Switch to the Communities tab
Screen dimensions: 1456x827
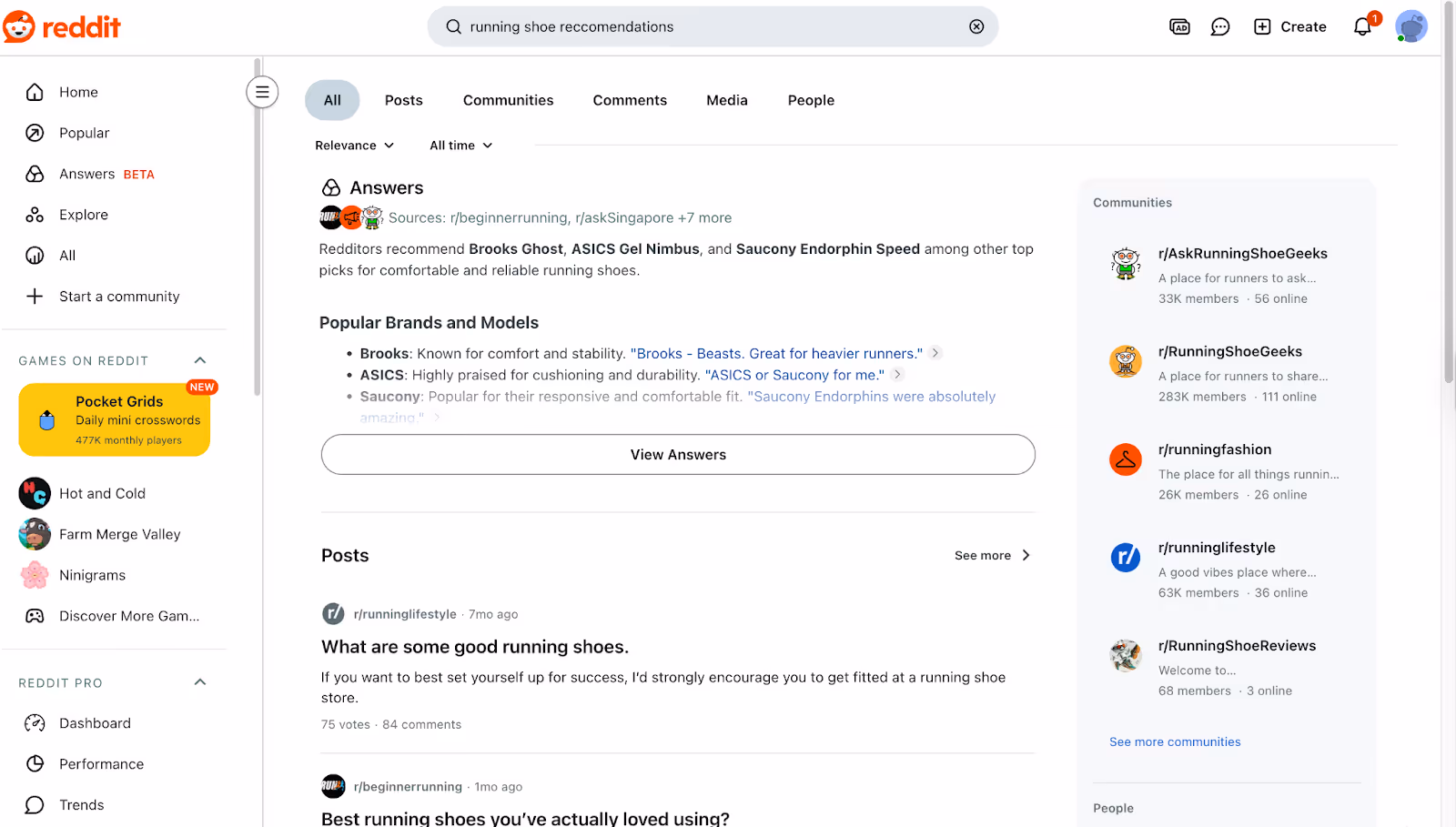(508, 100)
